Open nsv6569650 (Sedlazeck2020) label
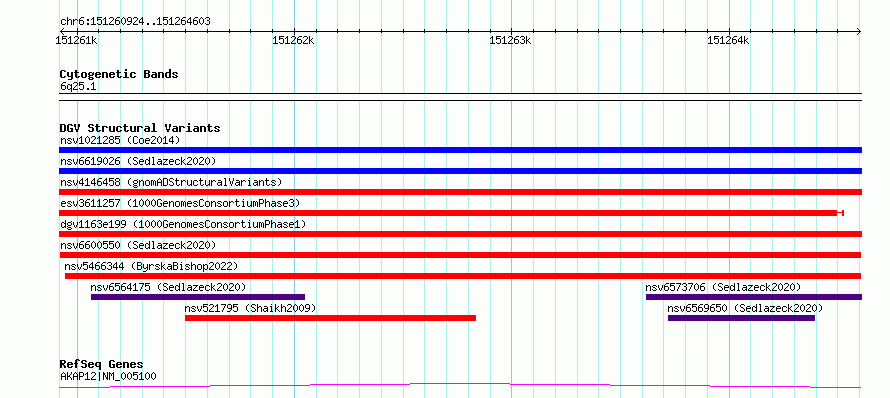Image resolution: width=890 pixels, height=398 pixels. [745, 308]
